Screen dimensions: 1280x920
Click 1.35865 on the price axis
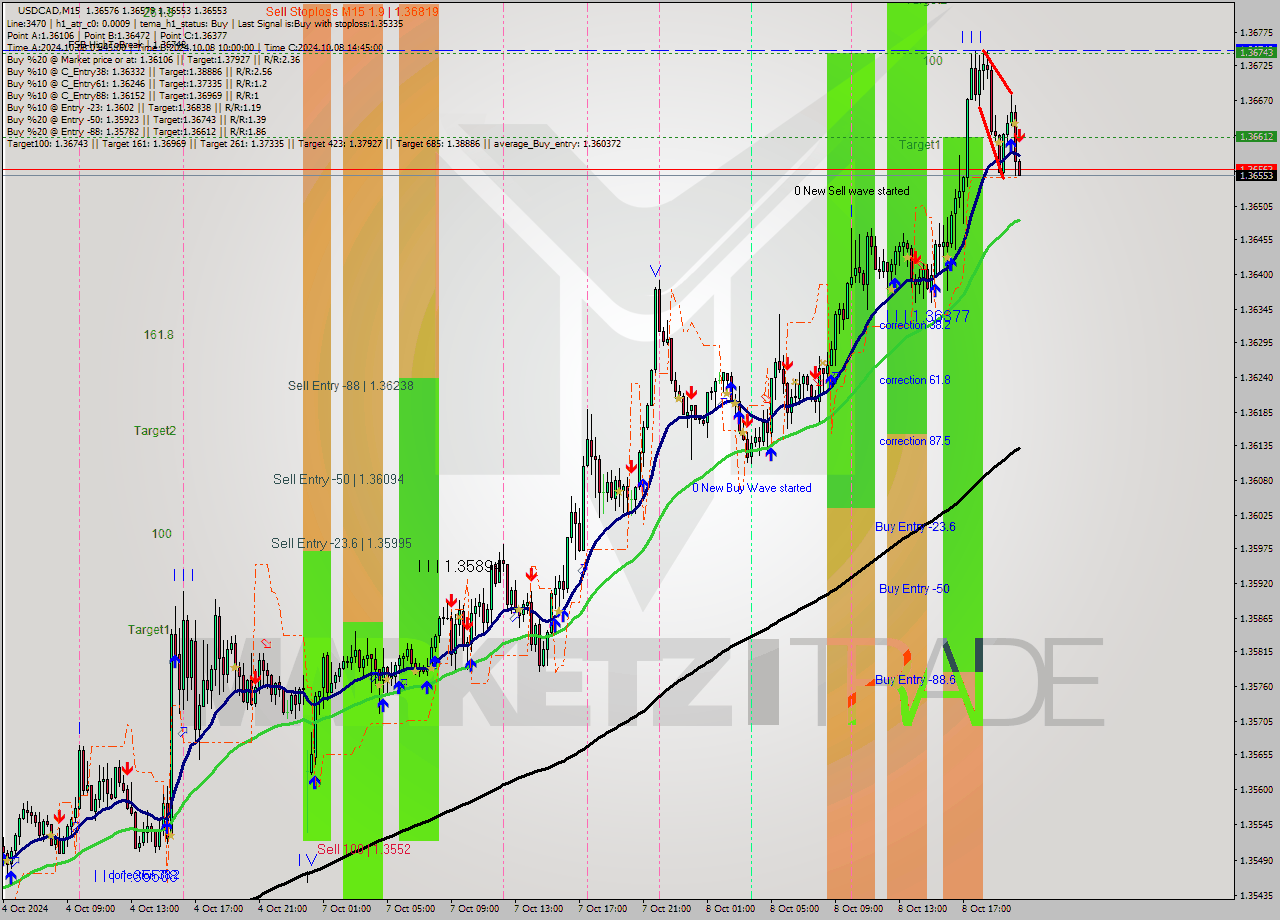click(x=1255, y=618)
